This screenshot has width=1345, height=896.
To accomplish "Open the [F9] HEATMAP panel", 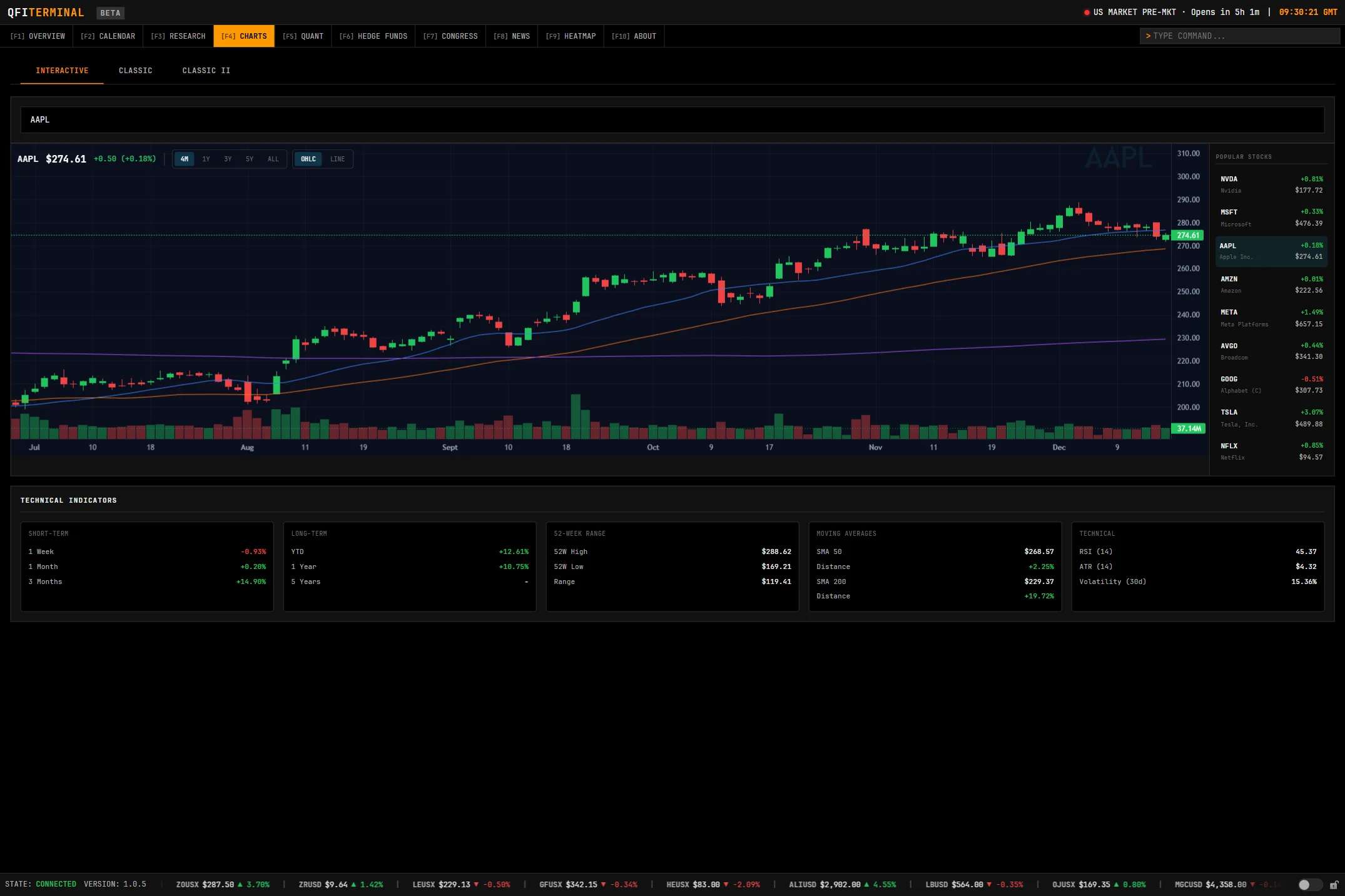I will pos(570,36).
